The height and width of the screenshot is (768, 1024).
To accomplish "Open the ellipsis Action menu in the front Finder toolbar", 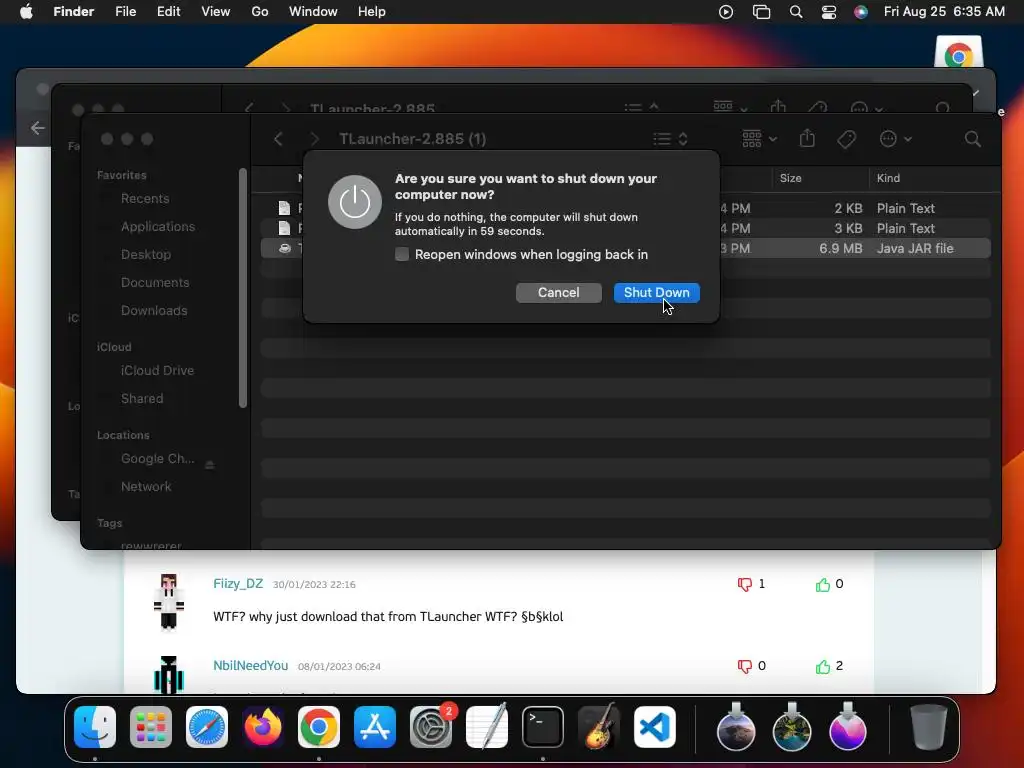I will pyautogui.click(x=895, y=138).
